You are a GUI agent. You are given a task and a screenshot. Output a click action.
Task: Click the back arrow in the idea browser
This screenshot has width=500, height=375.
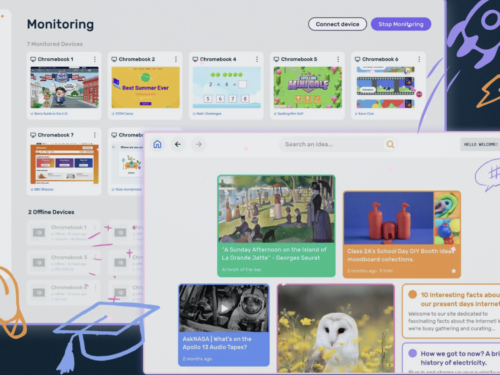click(x=178, y=144)
